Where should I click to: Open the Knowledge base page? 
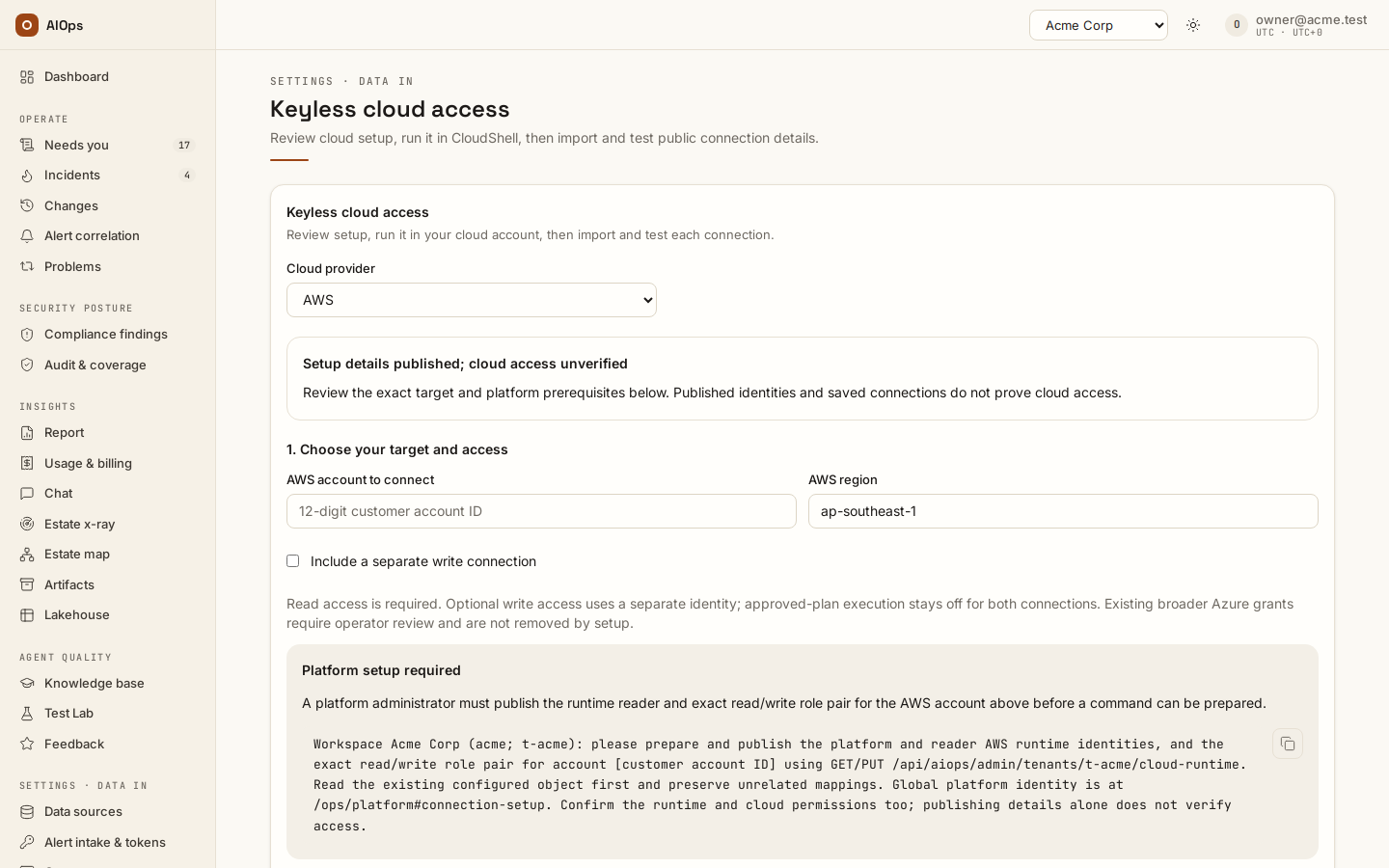pos(107,684)
